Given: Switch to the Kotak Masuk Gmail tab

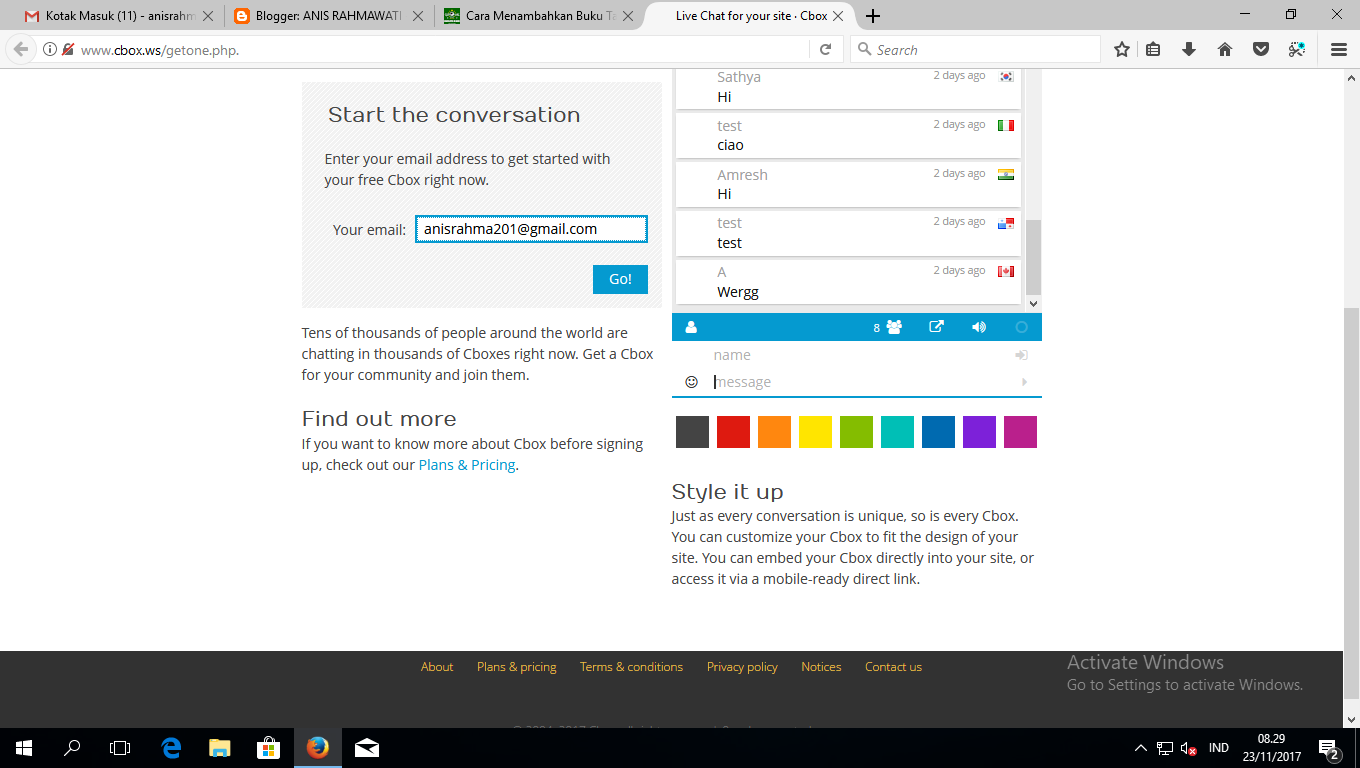Looking at the screenshot, I should (x=110, y=16).
